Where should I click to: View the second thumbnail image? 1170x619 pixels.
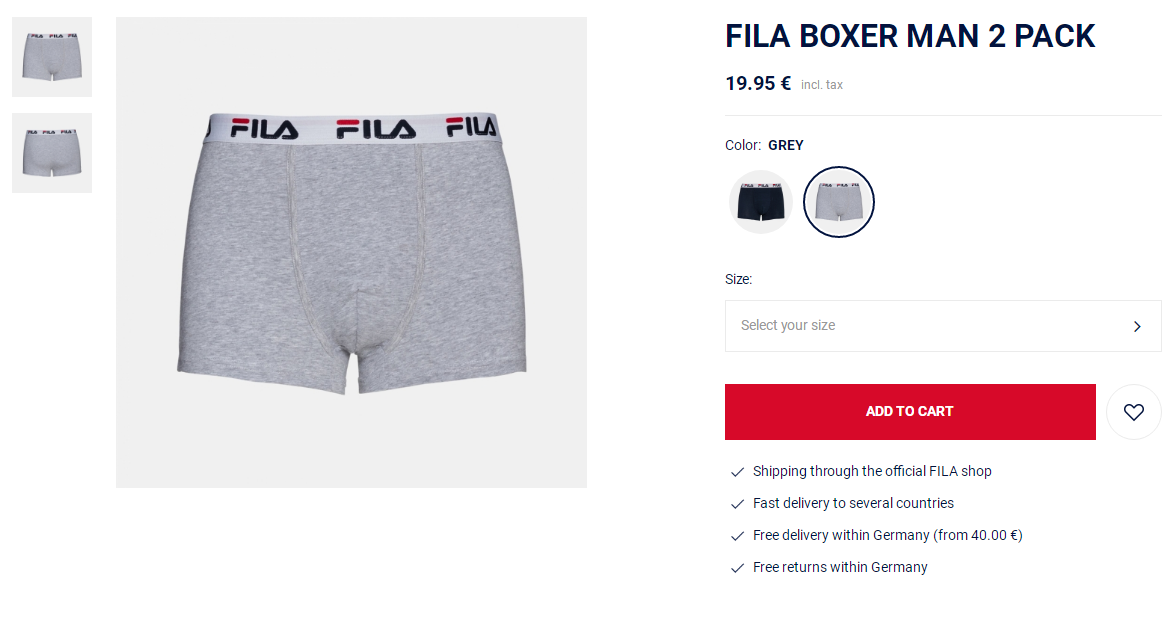[52, 153]
